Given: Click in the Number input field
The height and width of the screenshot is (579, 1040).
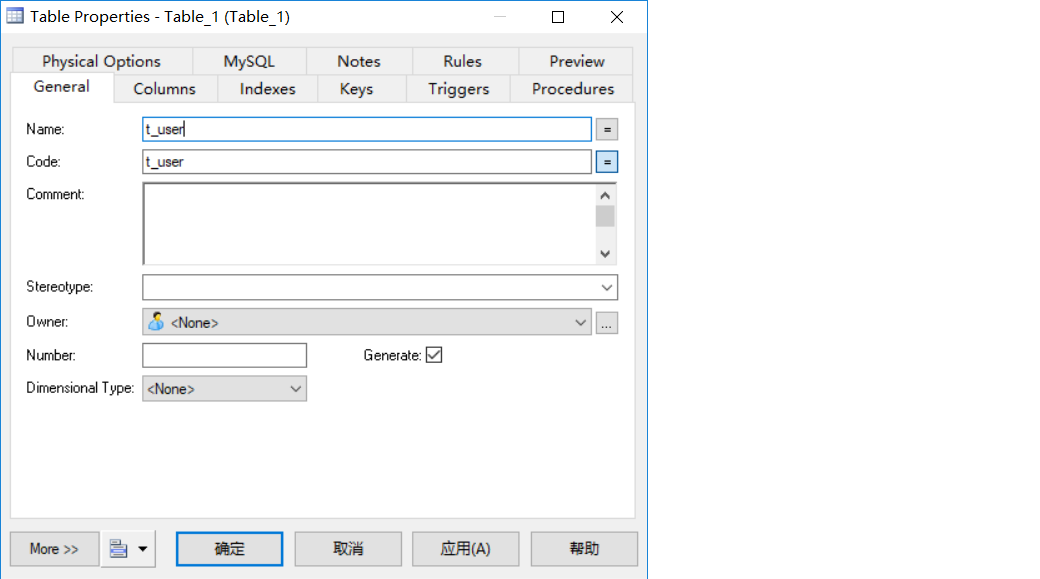Looking at the screenshot, I should (x=224, y=355).
